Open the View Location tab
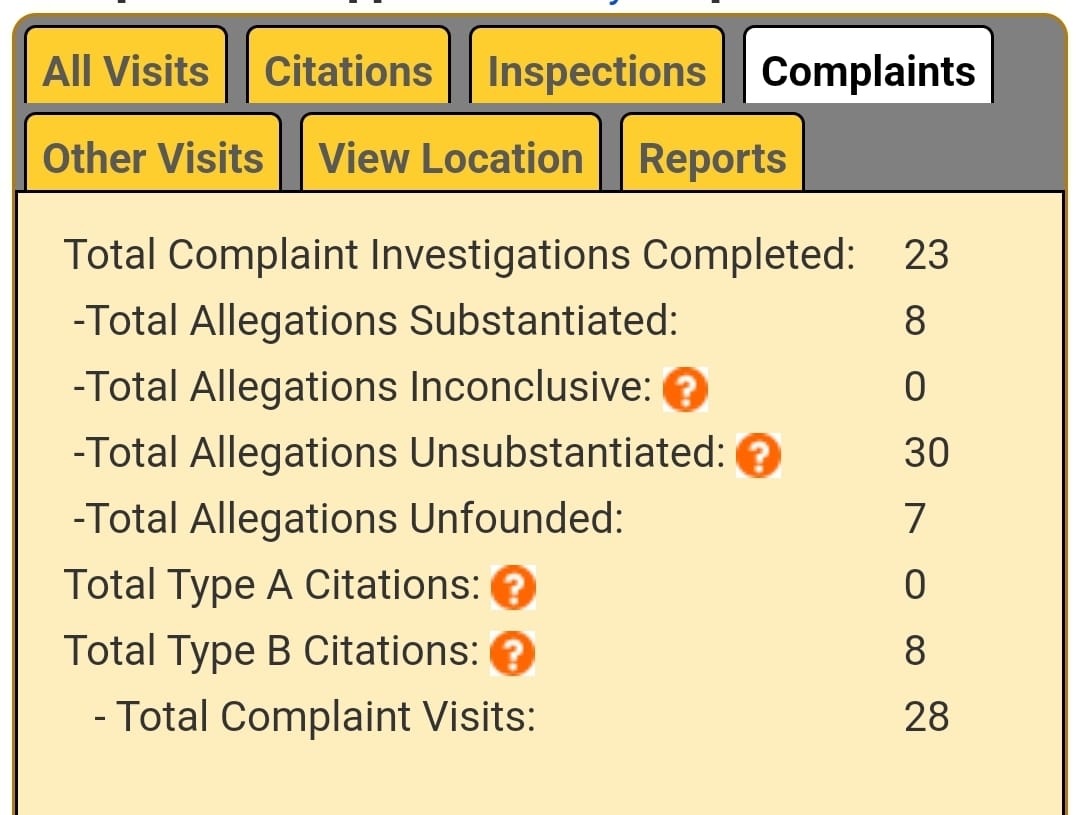This screenshot has width=1080, height=815. point(451,158)
